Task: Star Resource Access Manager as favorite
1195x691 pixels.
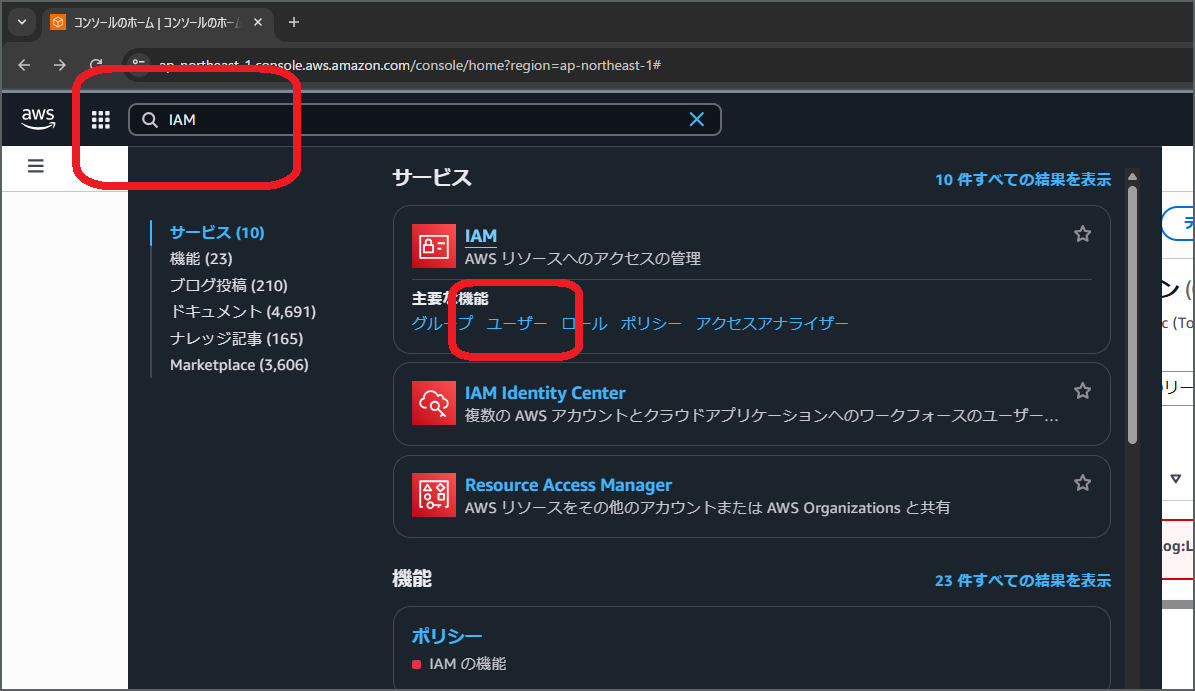Action: pos(1082,483)
